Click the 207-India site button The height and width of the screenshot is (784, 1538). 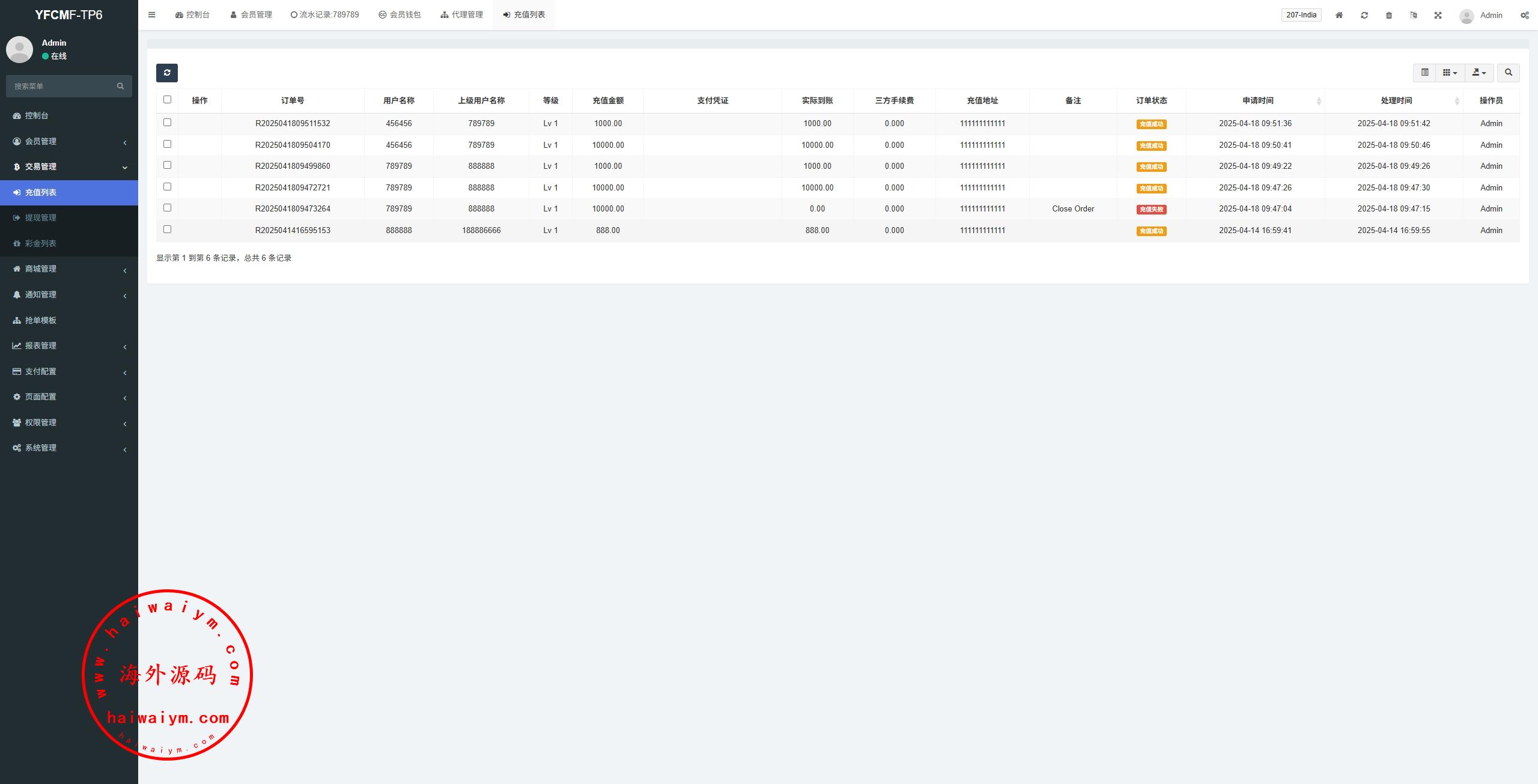tap(1301, 15)
